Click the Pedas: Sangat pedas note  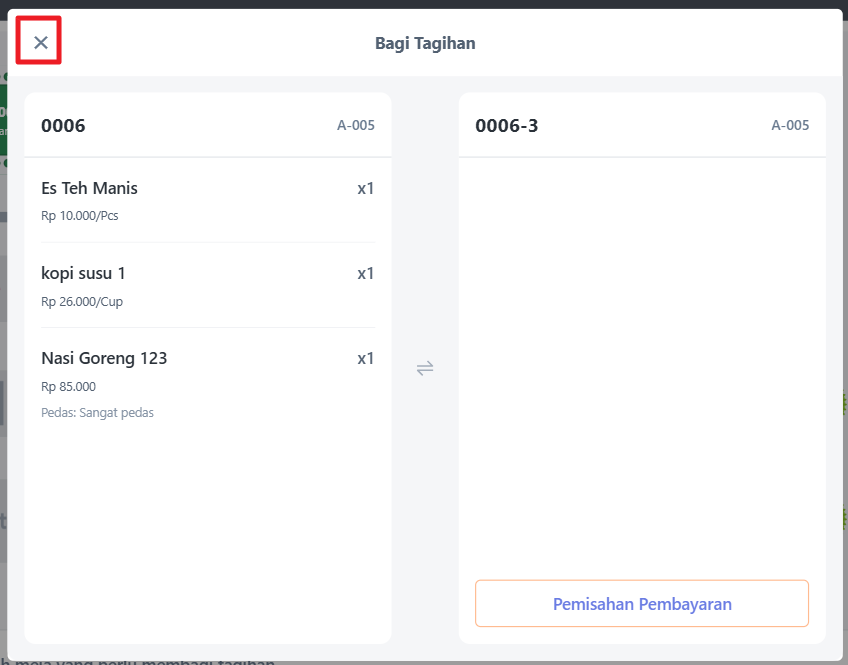click(97, 412)
